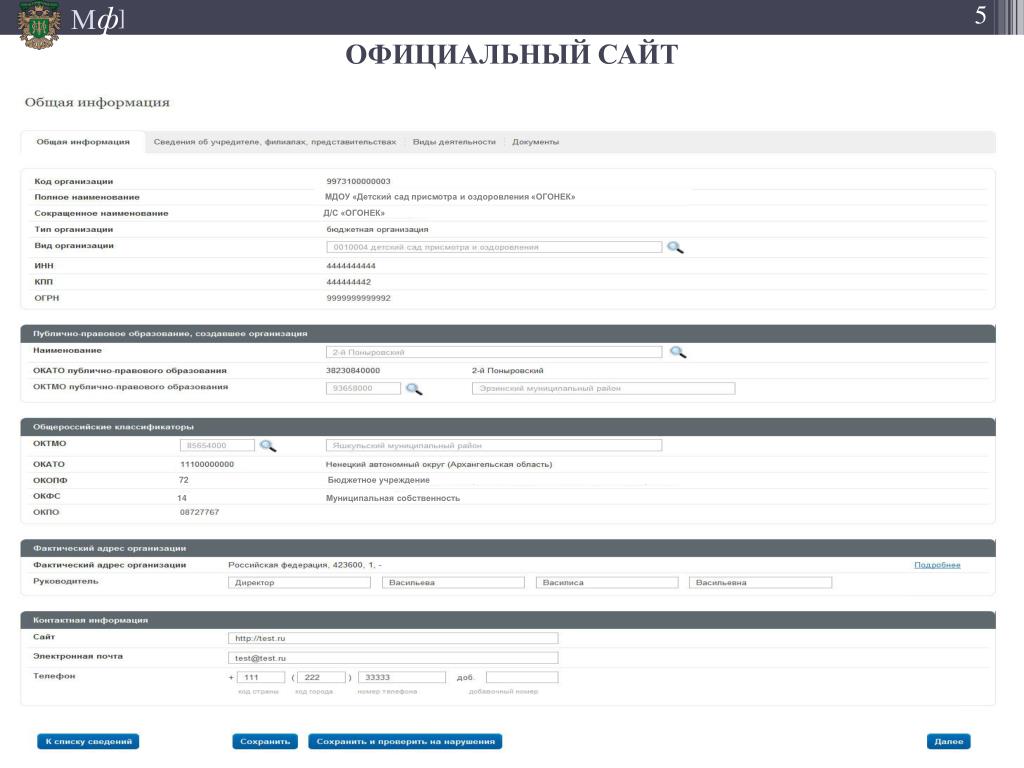Click the К списку сведений button
The width and height of the screenshot is (1024, 768).
[88, 741]
